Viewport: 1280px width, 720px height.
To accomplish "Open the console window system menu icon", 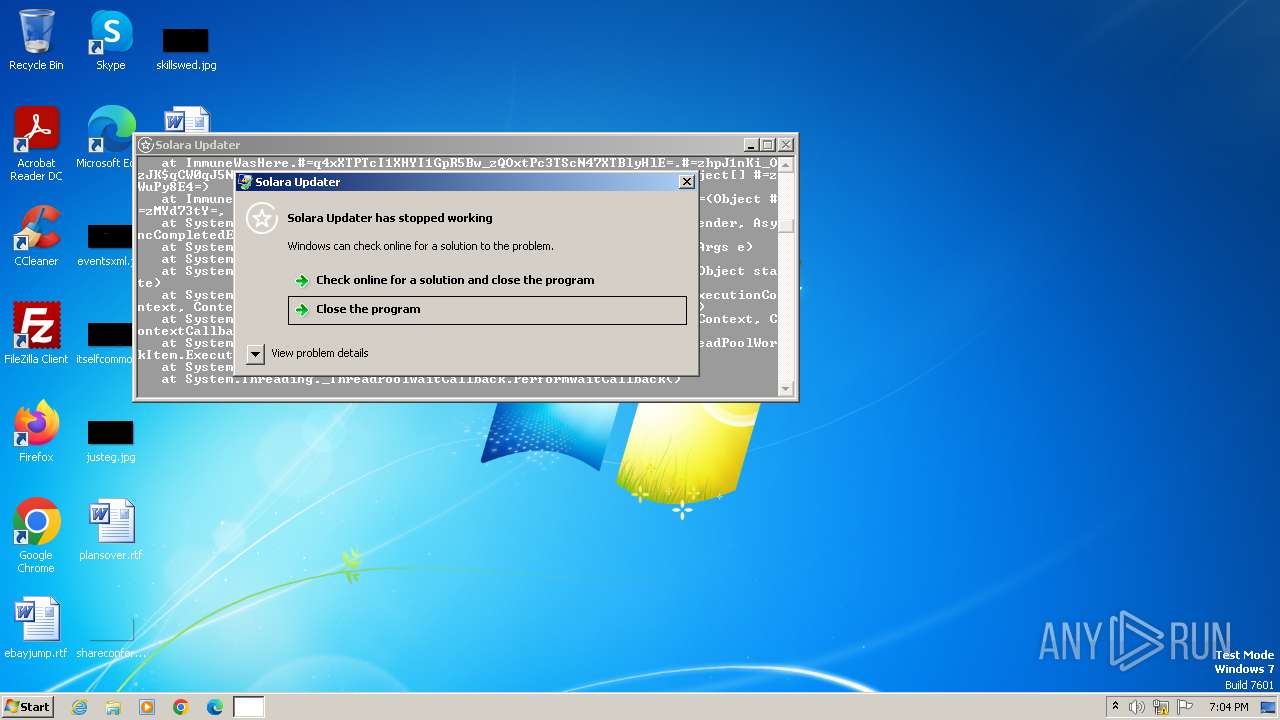I will click(146, 145).
